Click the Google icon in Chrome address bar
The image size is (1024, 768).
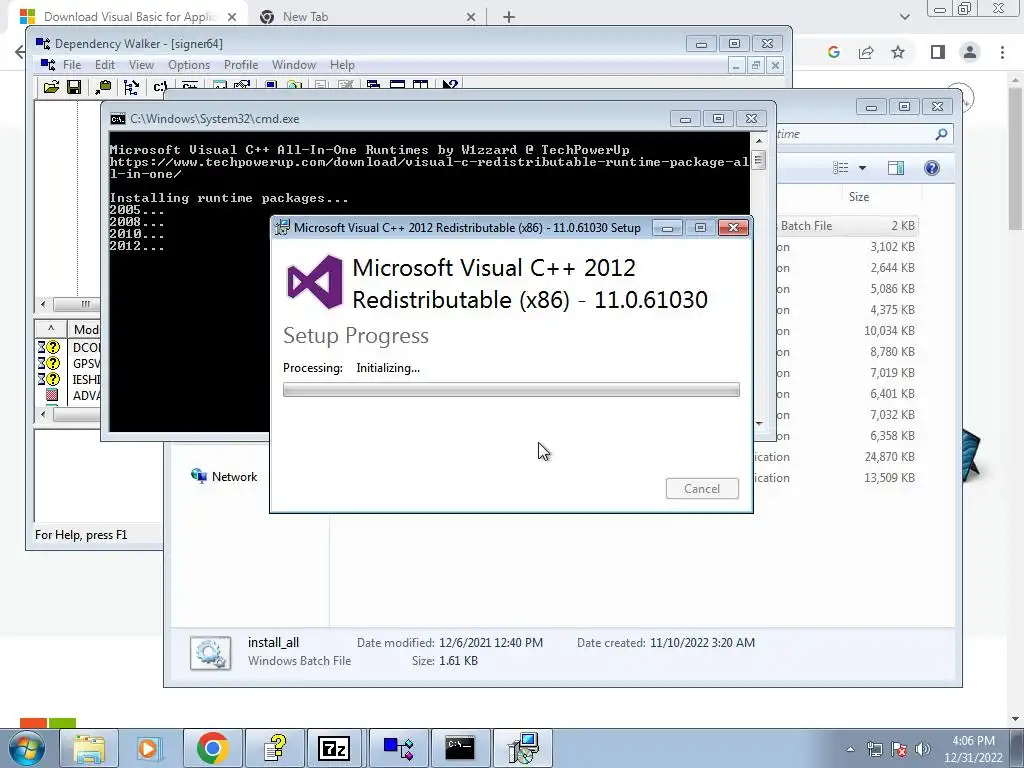click(x=833, y=52)
